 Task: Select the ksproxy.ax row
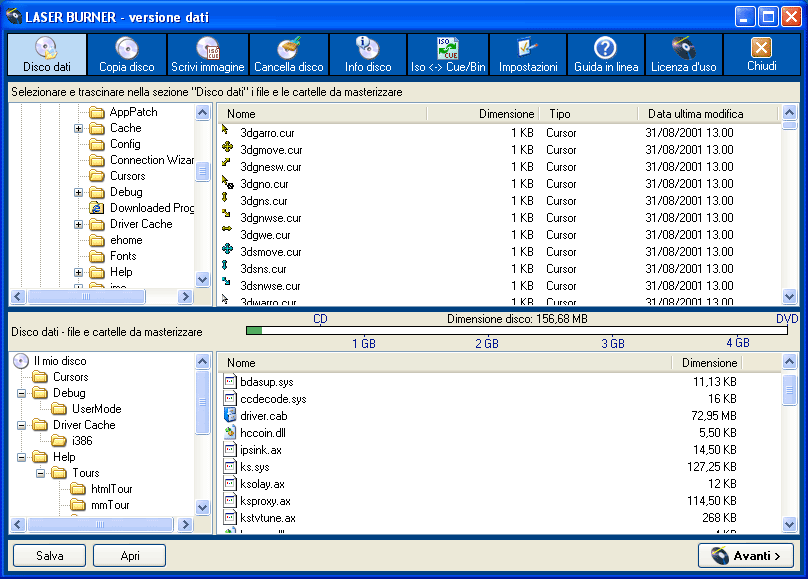tap(498, 501)
